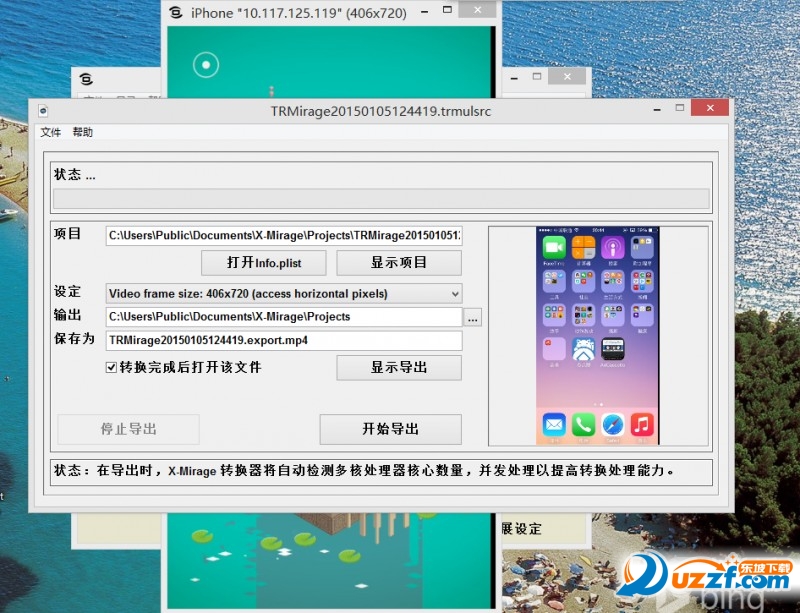The width and height of the screenshot is (800, 613).
Task: Click the recording indicator circle in iPhone window
Action: 206,65
